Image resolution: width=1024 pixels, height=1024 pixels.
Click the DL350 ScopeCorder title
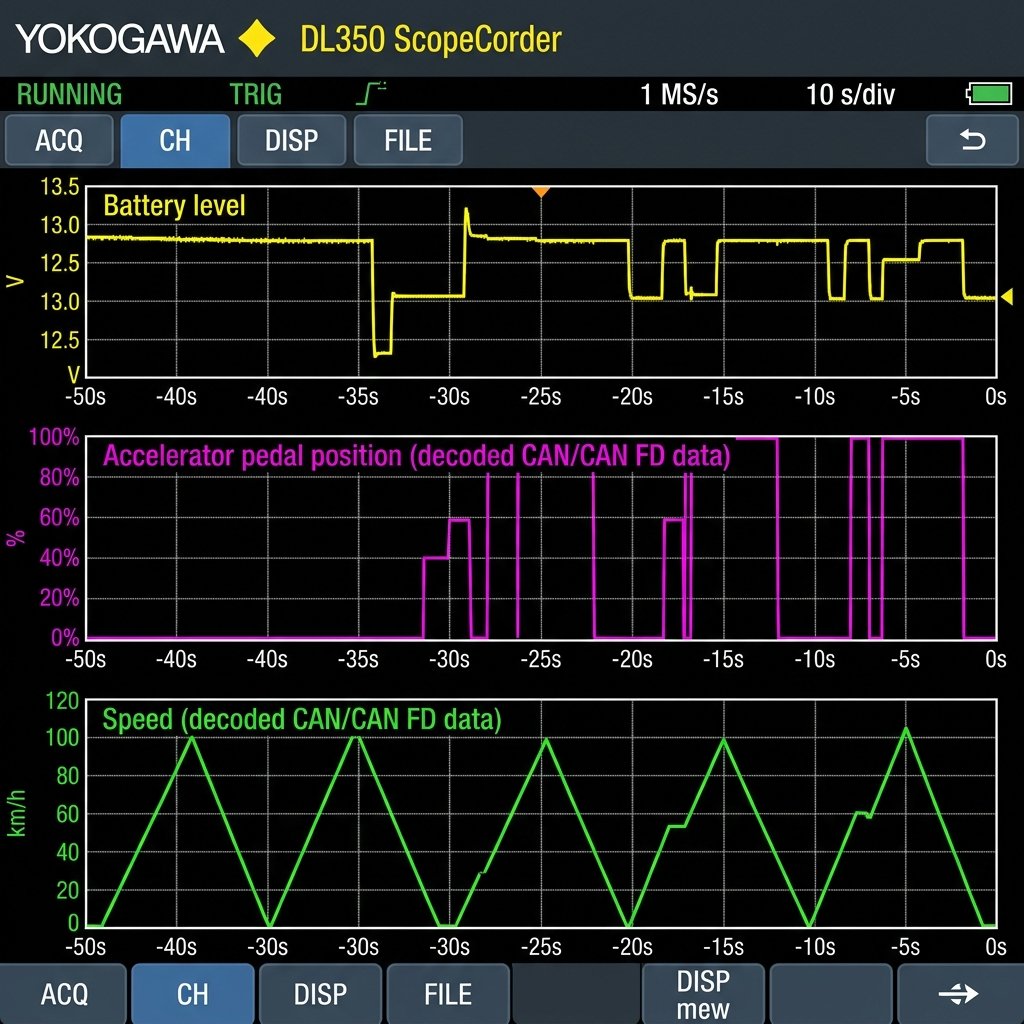click(430, 39)
